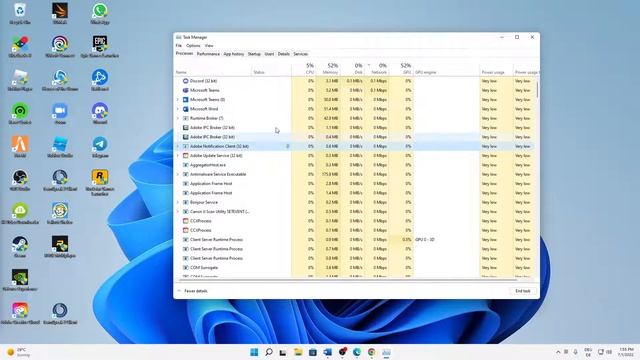Expand the Adobe Update Service row
640x360 pixels.
[x=178, y=156]
